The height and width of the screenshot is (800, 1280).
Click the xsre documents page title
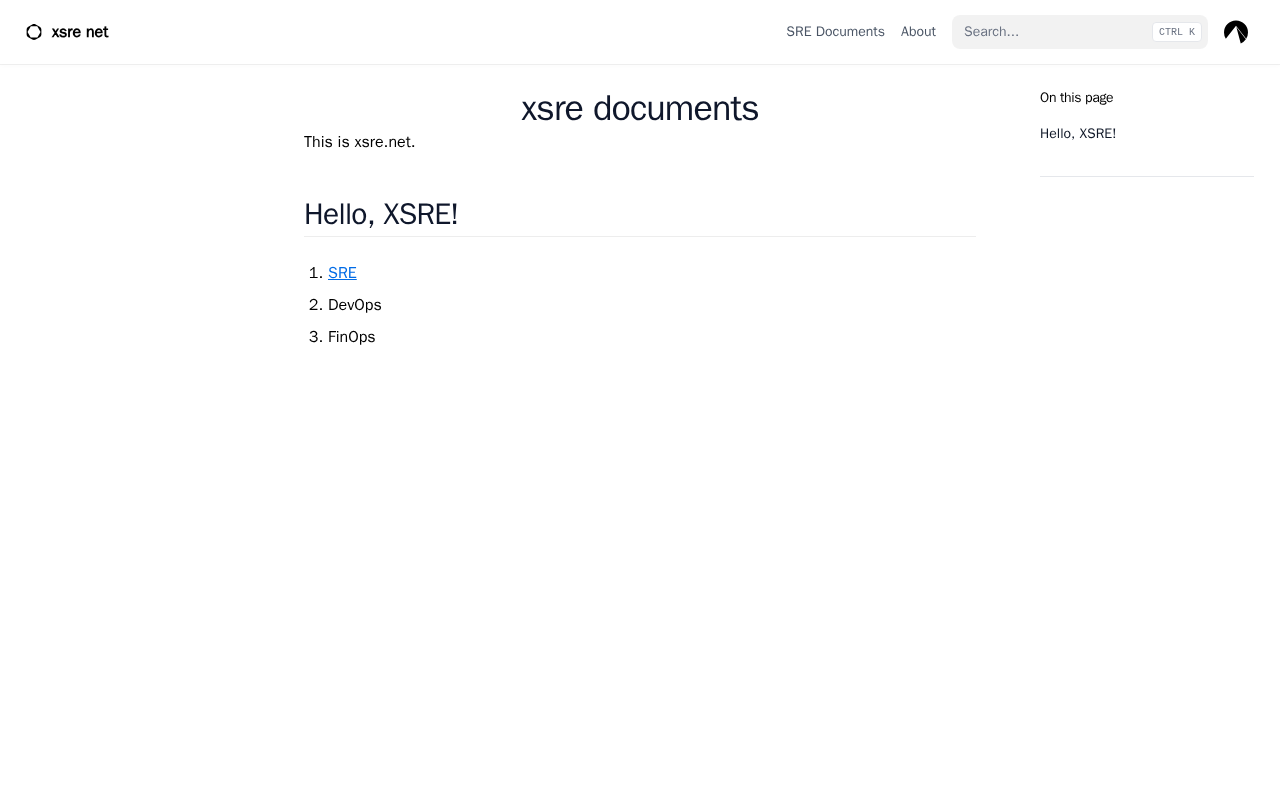point(640,108)
